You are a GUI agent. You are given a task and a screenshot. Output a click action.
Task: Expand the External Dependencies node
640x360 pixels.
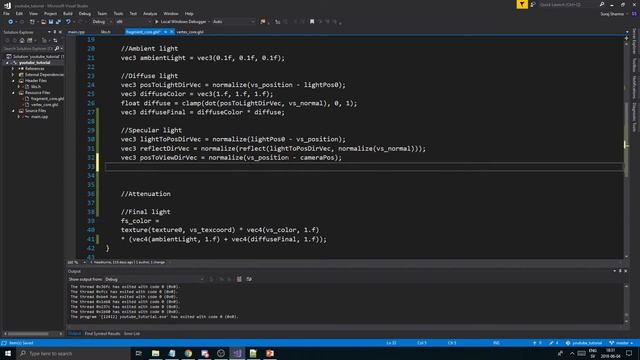(x=13, y=75)
